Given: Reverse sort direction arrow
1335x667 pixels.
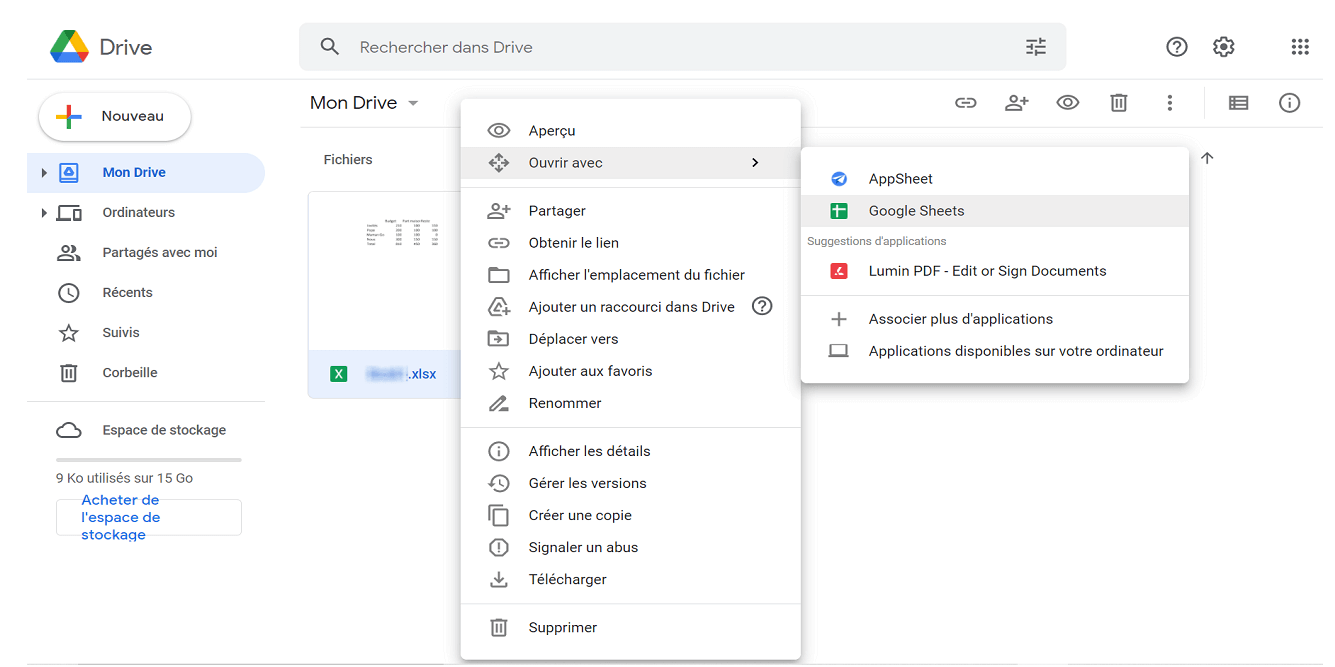Looking at the screenshot, I should coord(1207,158).
